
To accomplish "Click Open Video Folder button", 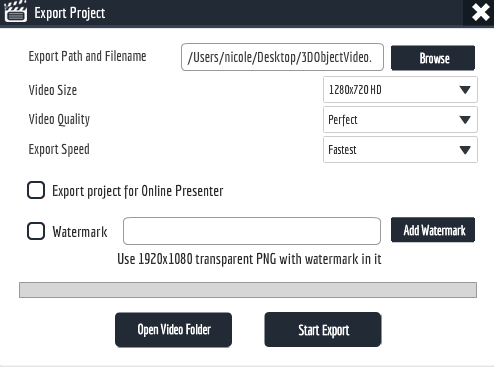I will [x=173, y=330].
